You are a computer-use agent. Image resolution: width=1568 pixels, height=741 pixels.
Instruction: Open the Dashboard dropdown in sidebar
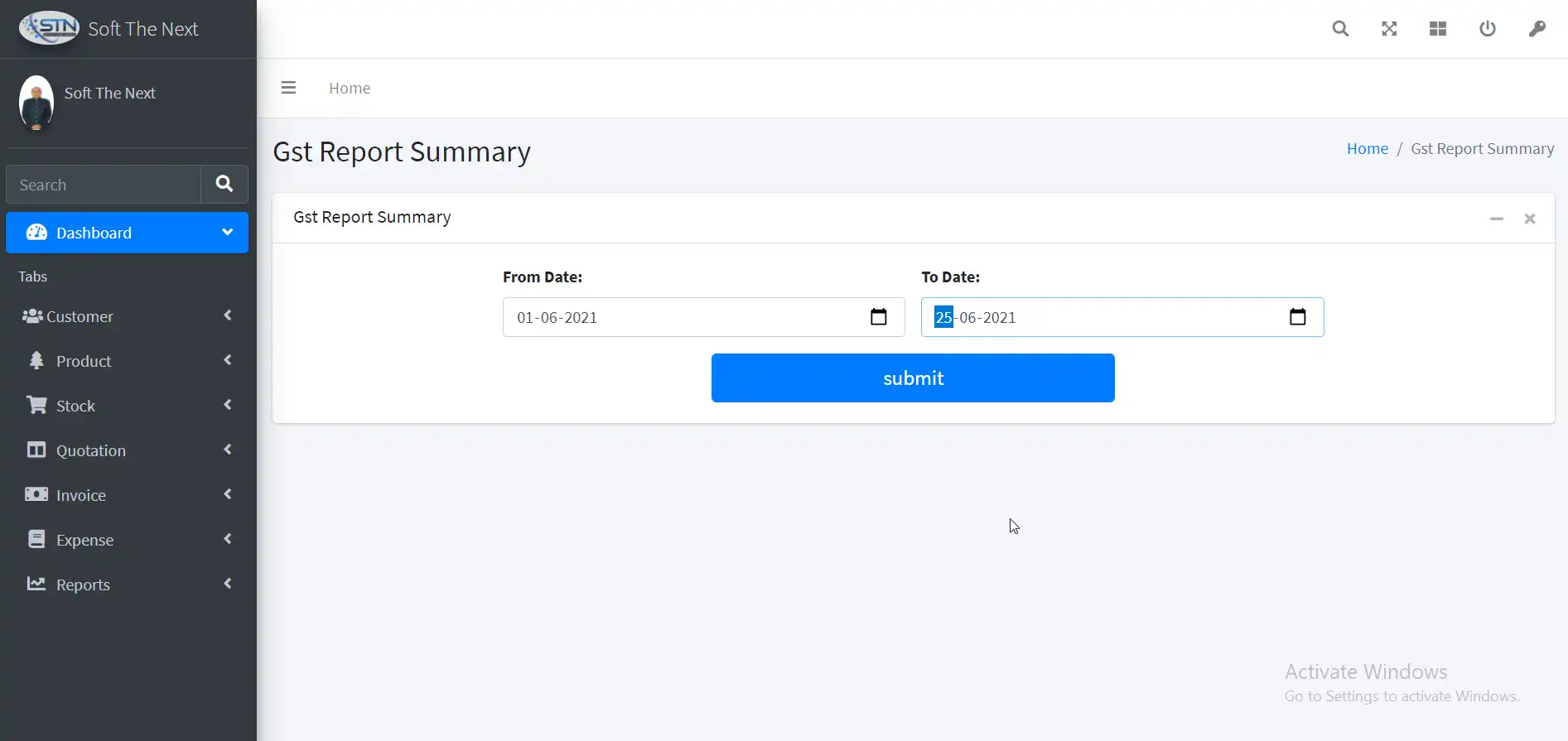coord(127,233)
